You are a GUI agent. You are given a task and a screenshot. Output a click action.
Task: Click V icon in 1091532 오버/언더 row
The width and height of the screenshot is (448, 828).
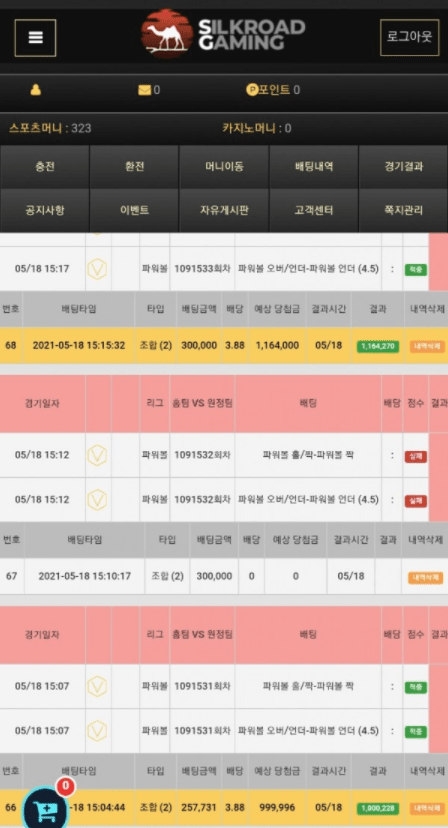pyautogui.click(x=97, y=500)
